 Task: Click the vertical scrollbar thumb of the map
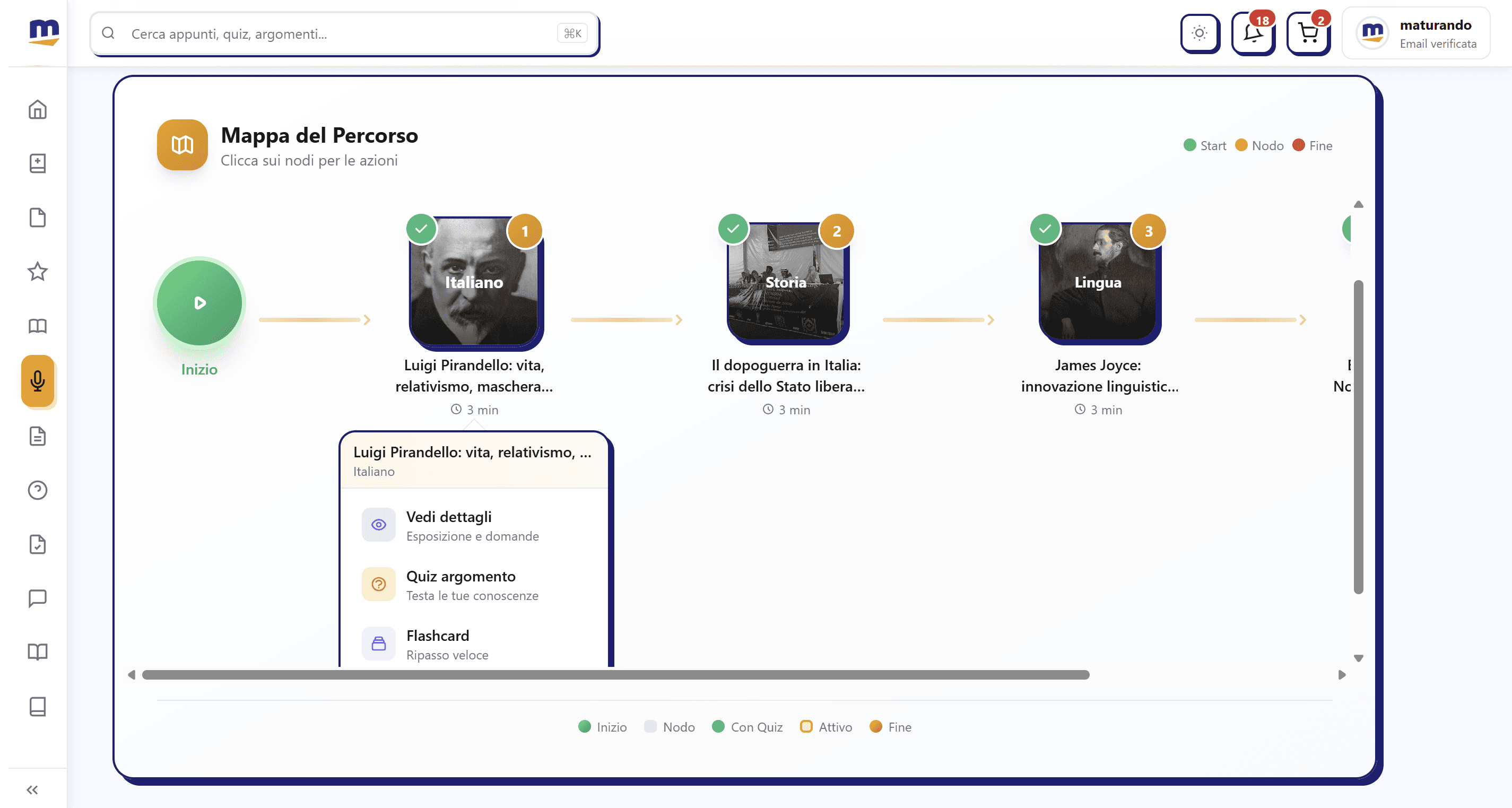(x=1358, y=437)
